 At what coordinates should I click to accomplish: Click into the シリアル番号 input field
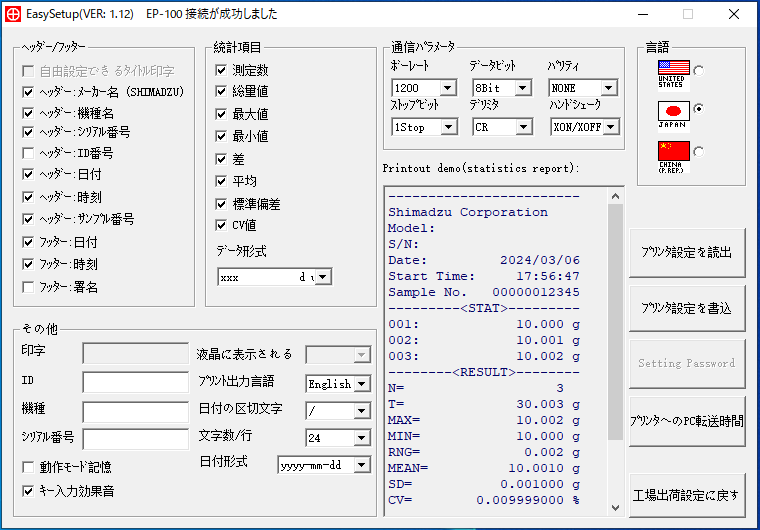136,439
